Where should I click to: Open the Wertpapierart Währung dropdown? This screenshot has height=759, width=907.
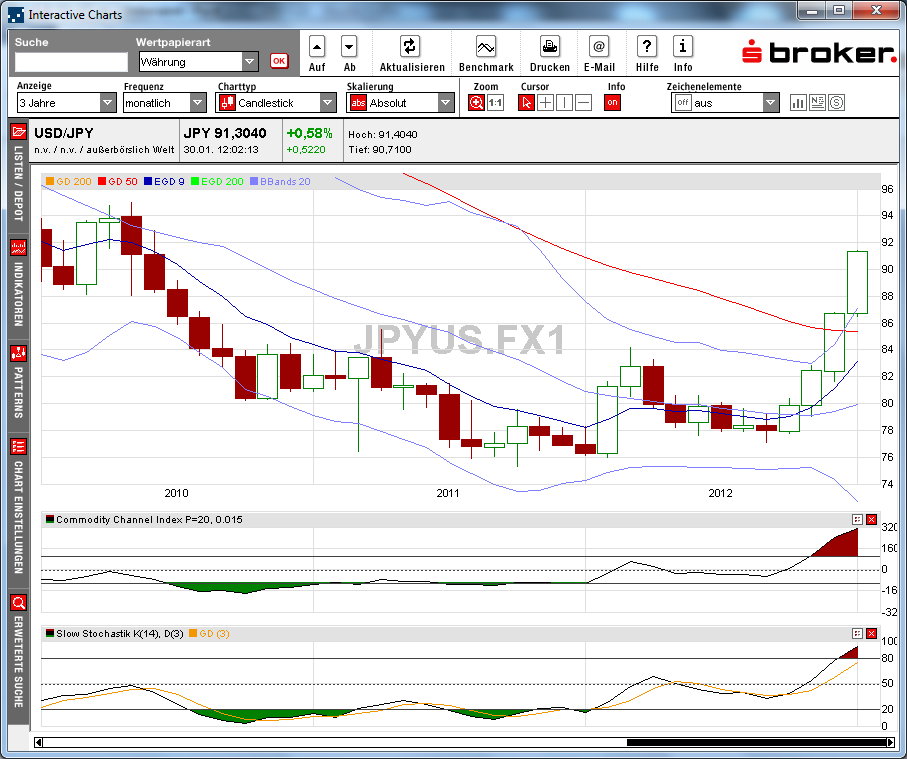198,61
